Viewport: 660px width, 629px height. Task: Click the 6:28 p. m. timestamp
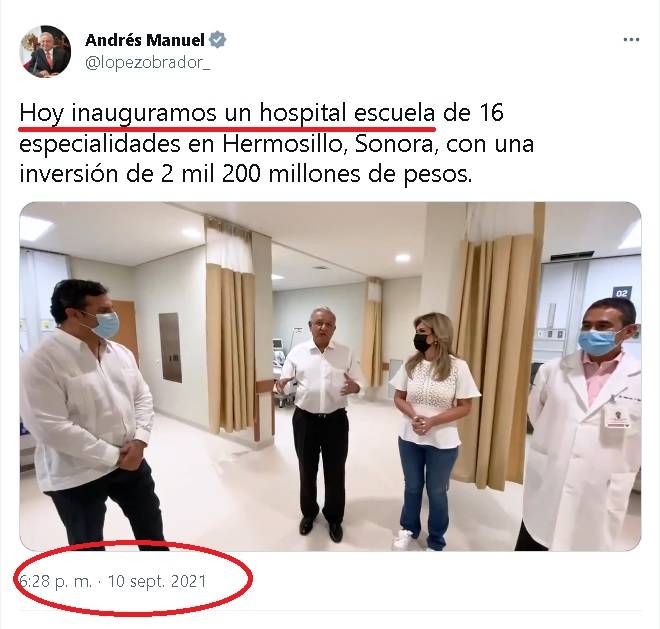click(x=55, y=581)
